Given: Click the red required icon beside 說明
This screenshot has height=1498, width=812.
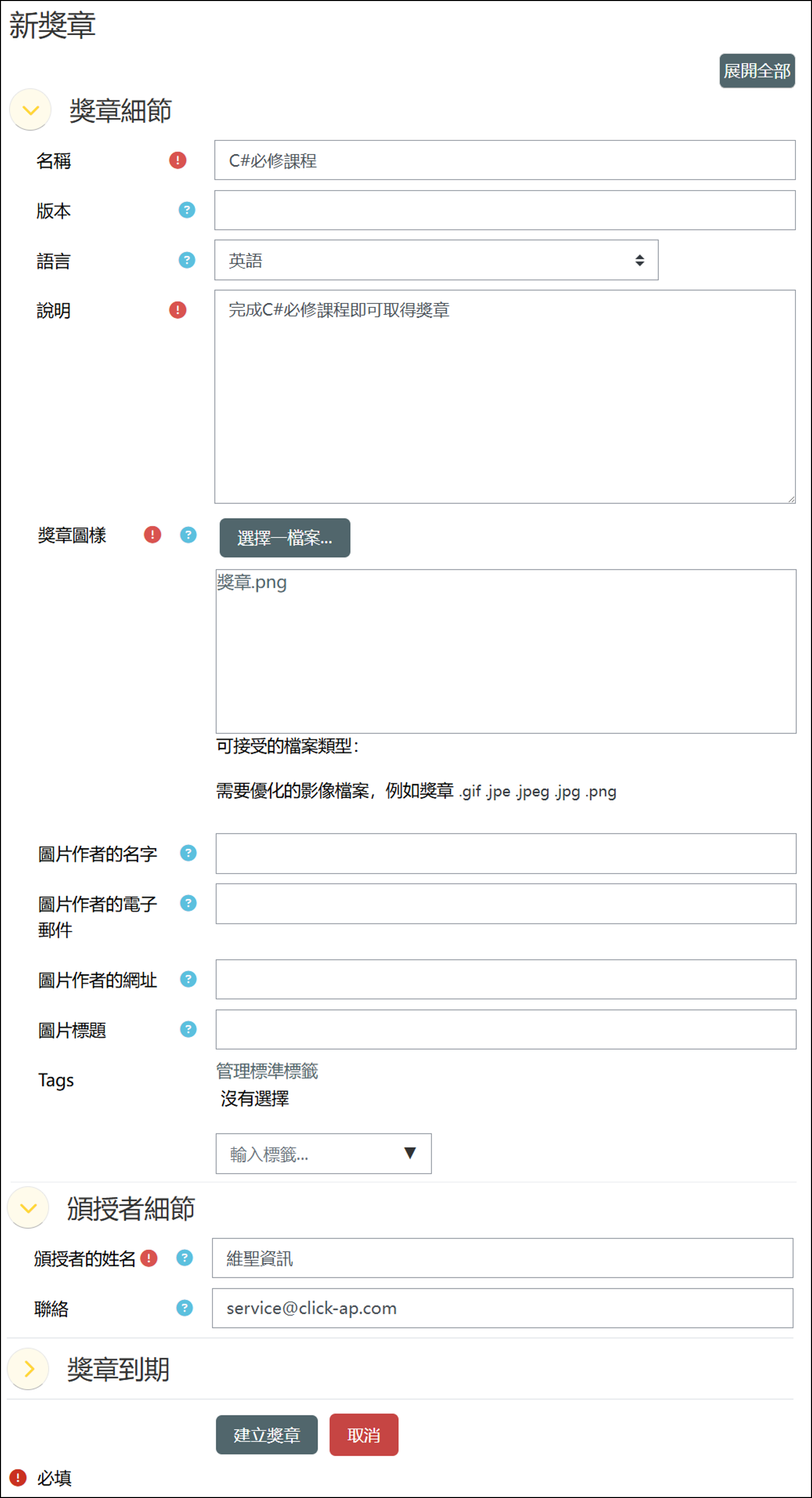Looking at the screenshot, I should click(178, 310).
